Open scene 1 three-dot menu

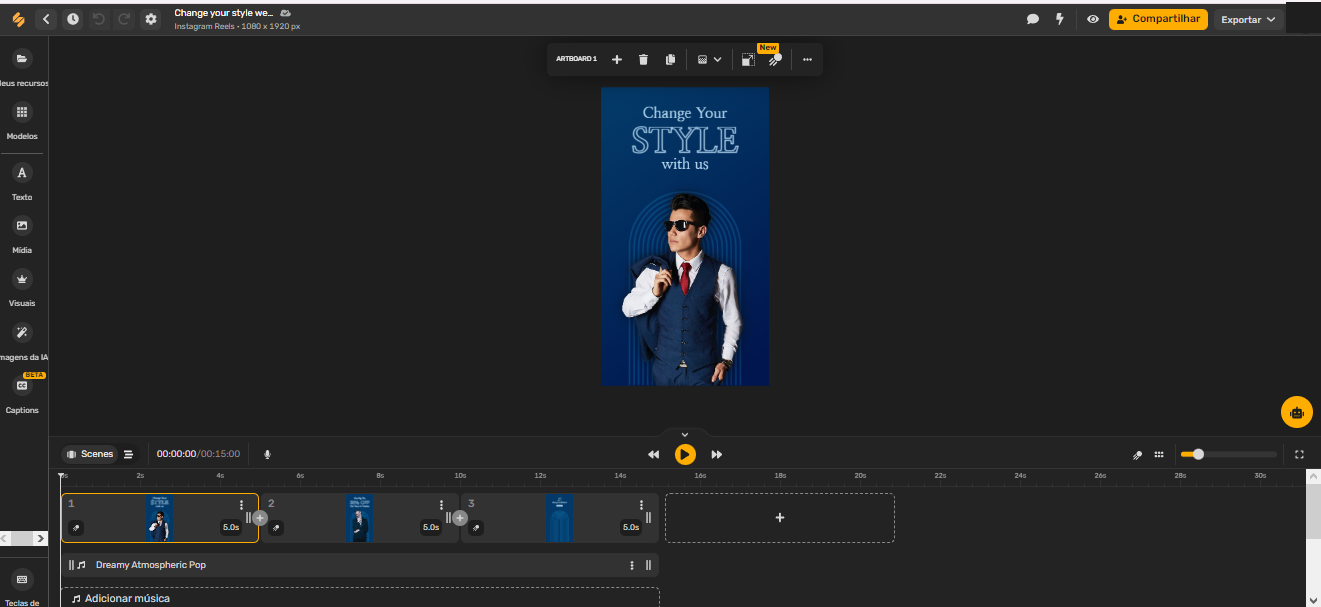coord(241,505)
